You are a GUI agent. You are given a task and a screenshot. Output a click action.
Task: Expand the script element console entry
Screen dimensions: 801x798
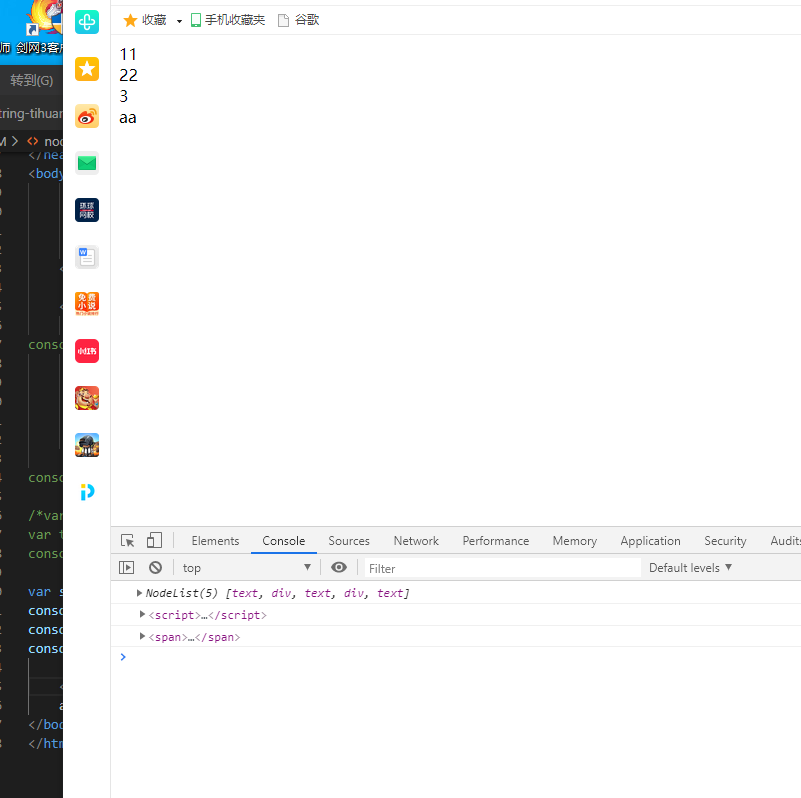(142, 614)
